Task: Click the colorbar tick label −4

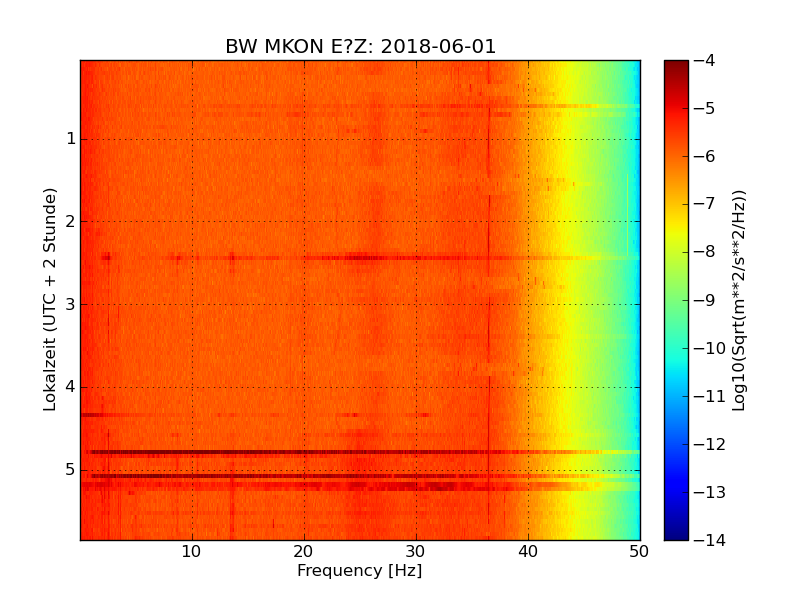Action: pos(705,61)
